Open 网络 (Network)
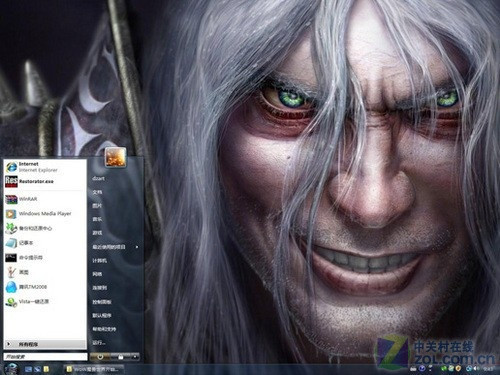This screenshot has height=375, width=500. point(97,274)
